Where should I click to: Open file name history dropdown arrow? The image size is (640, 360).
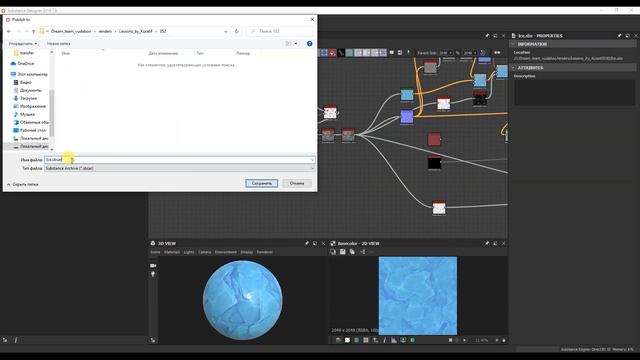click(x=312, y=160)
